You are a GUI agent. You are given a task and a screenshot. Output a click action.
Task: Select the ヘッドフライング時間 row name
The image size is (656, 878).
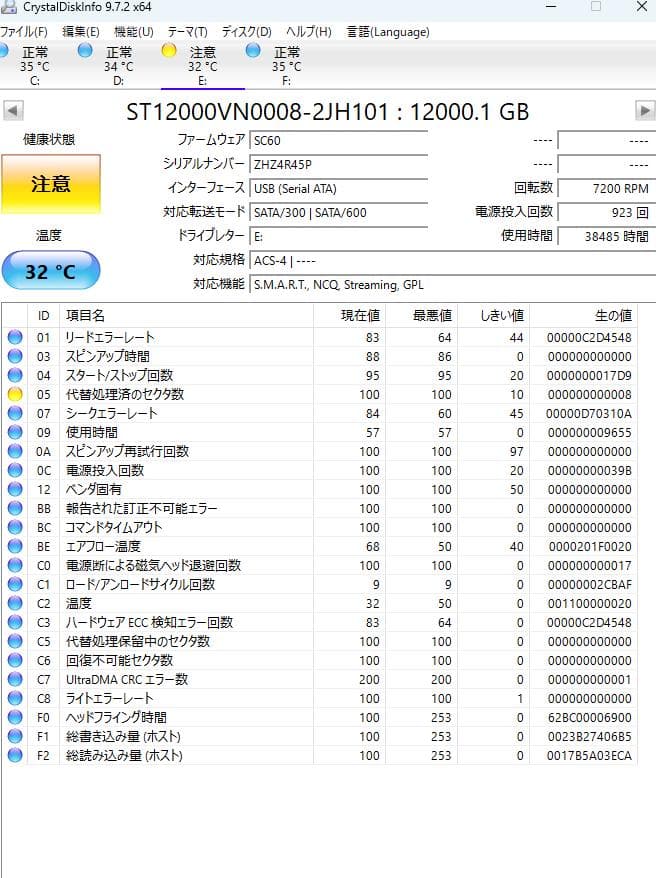[116, 718]
